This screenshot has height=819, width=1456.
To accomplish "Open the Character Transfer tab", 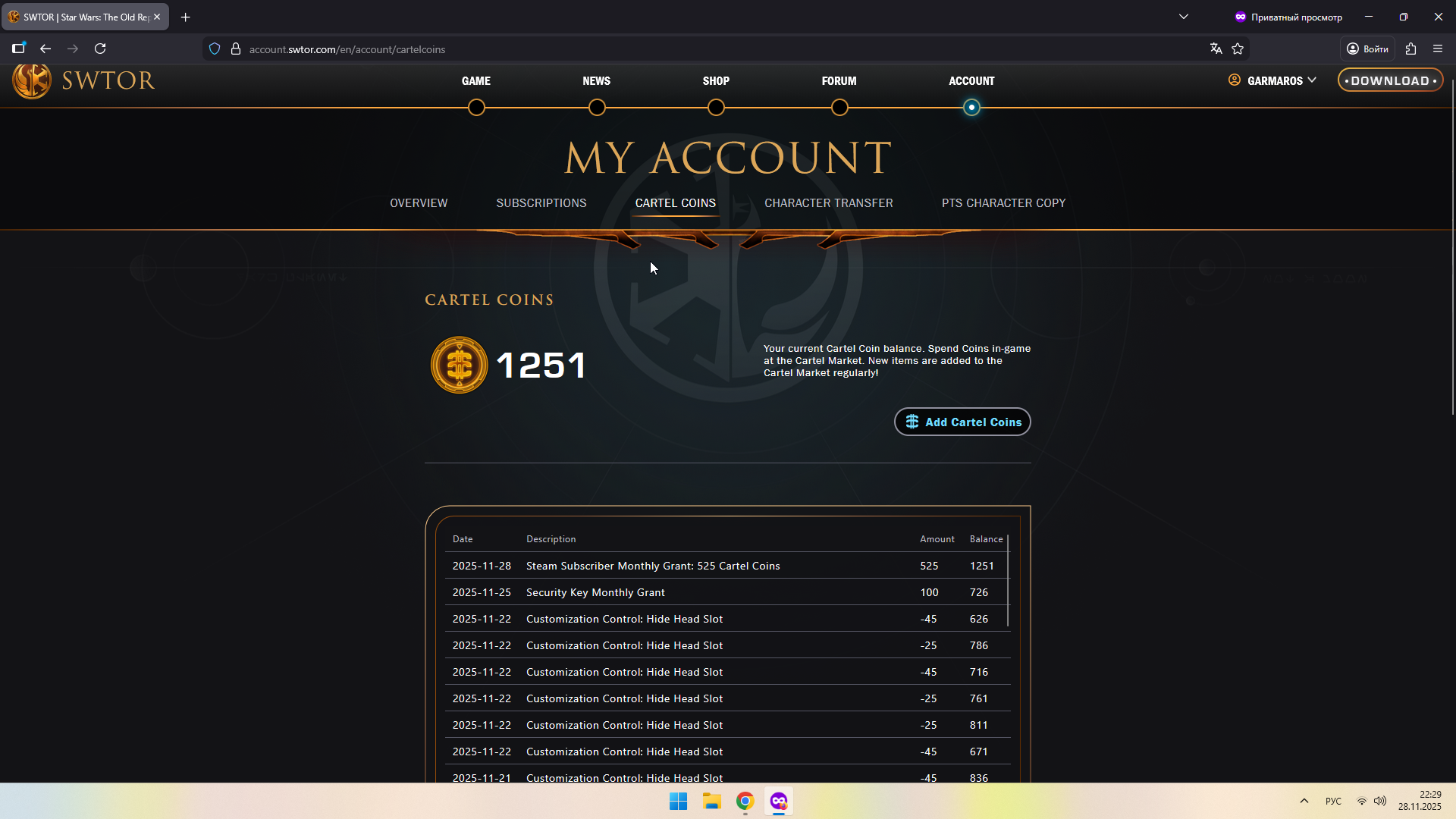I will click(828, 203).
